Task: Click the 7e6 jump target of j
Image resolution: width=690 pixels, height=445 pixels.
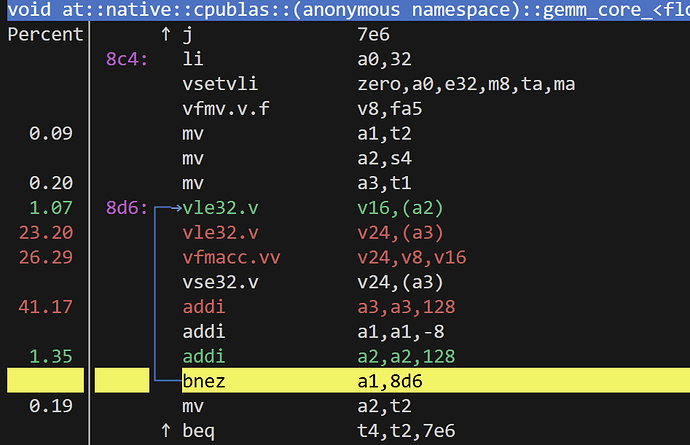Action: click(373, 35)
